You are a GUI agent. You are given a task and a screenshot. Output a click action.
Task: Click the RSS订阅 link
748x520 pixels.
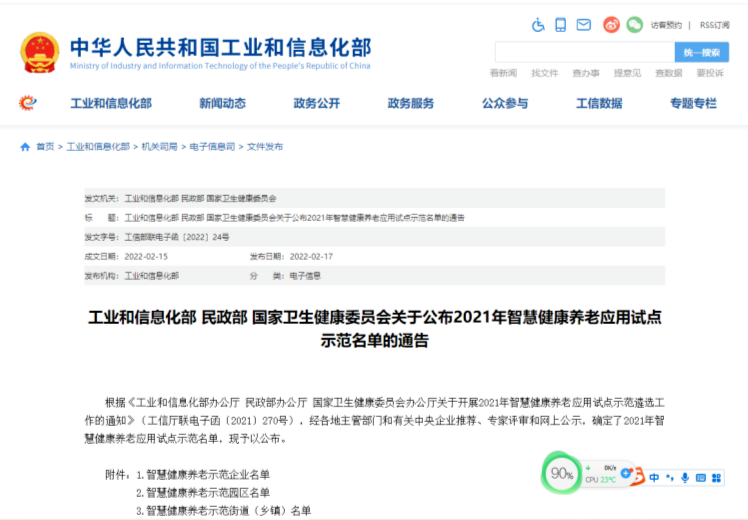714,25
